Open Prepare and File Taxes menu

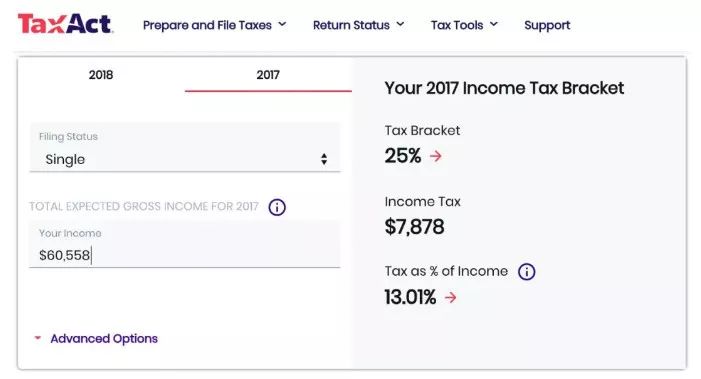[x=215, y=25]
